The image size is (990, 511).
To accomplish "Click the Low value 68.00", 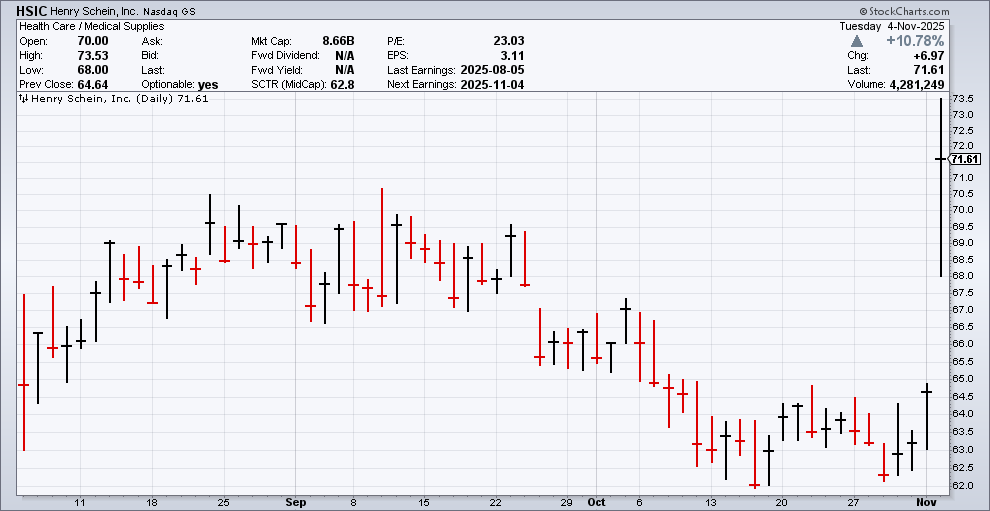I will [95, 70].
